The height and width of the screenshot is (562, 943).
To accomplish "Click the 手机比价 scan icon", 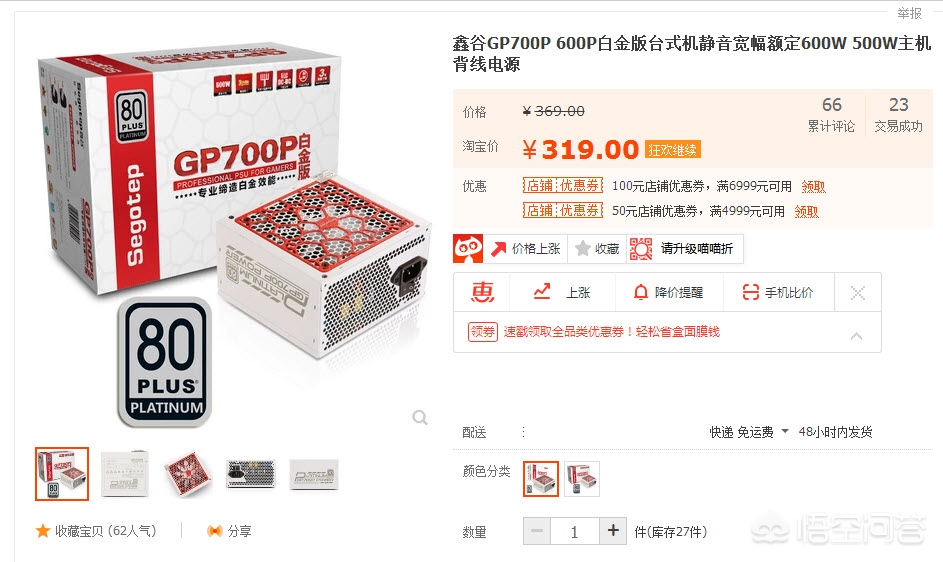I will pyautogui.click(x=751, y=292).
